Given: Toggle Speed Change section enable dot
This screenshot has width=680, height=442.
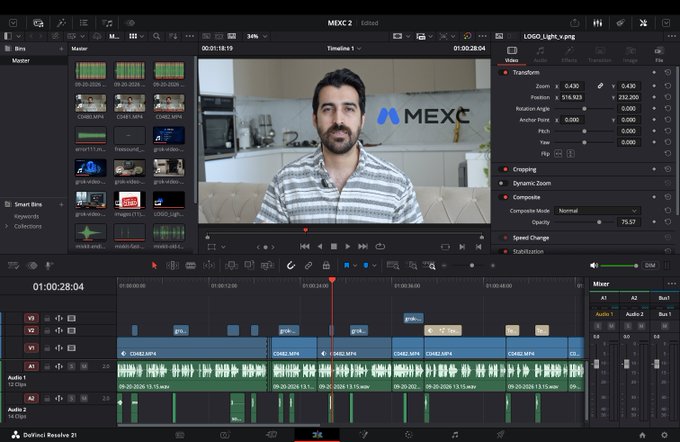Looking at the screenshot, I should 505,238.
